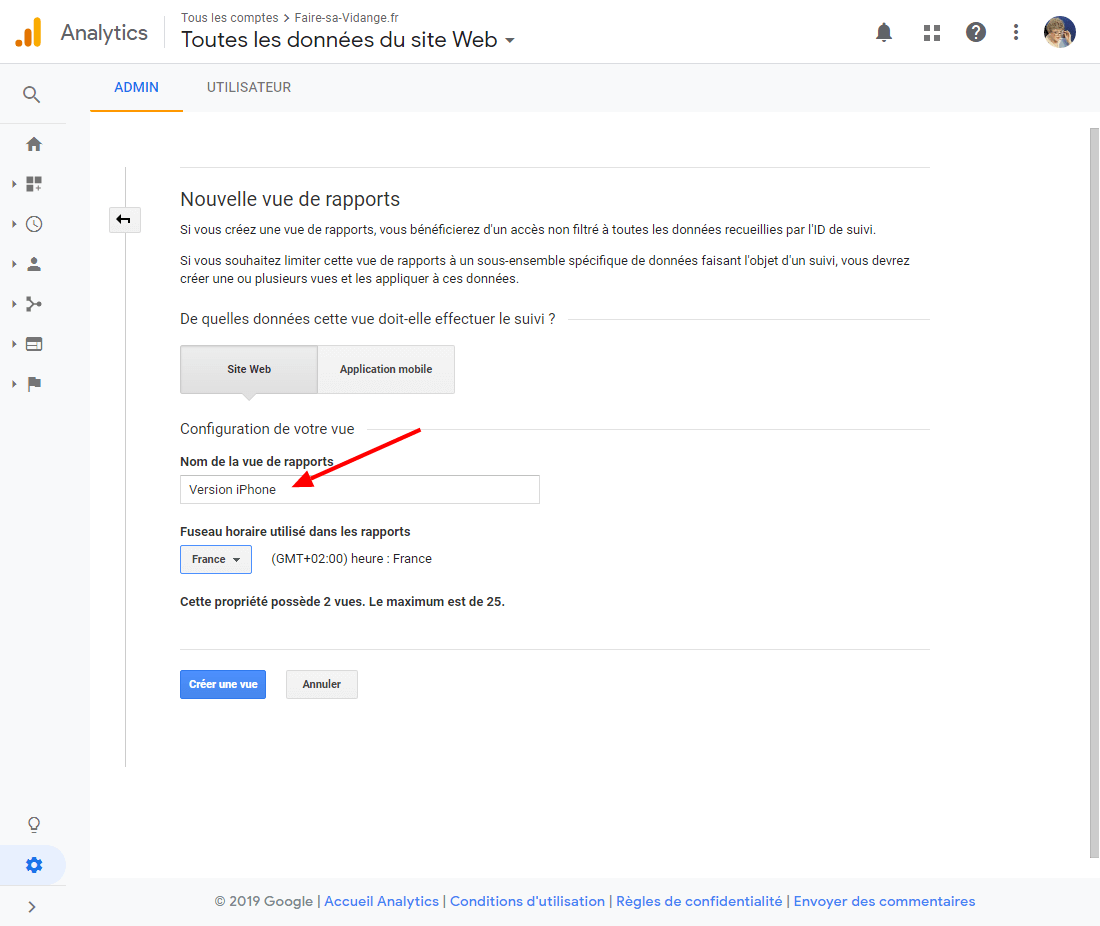1100x926 pixels.
Task: Switch to the UTILISATEUR tab
Action: click(248, 87)
